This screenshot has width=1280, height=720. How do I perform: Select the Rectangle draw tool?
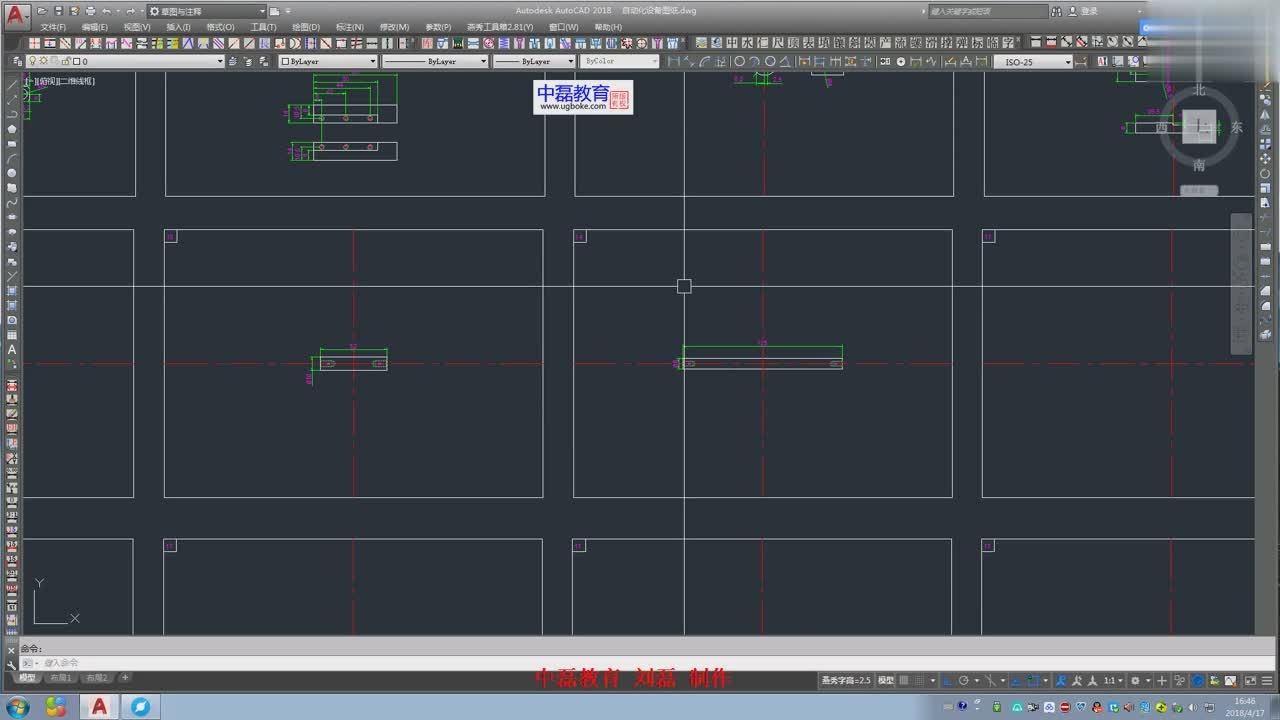pyautogui.click(x=12, y=144)
